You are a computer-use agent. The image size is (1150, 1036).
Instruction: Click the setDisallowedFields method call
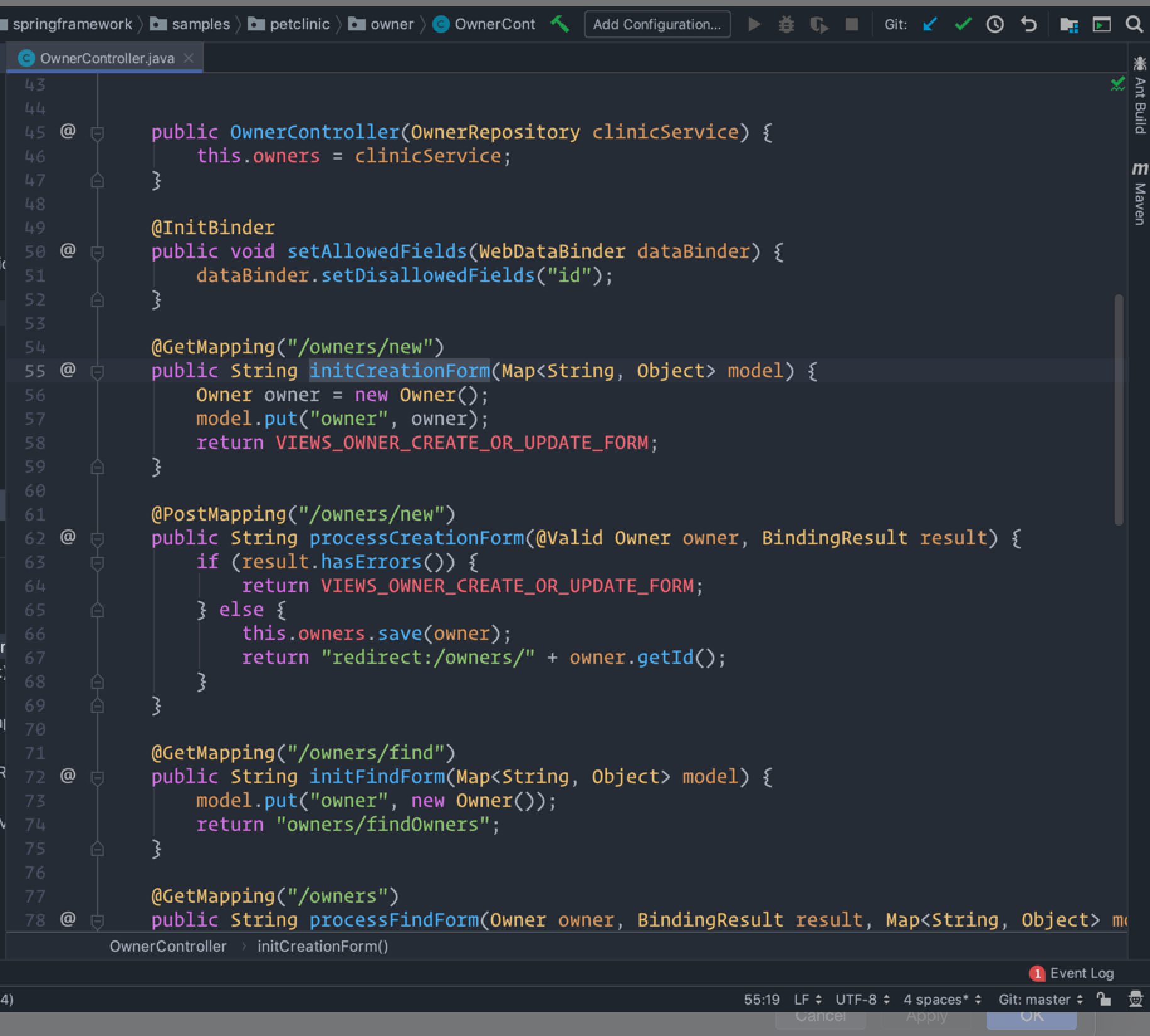click(x=427, y=275)
